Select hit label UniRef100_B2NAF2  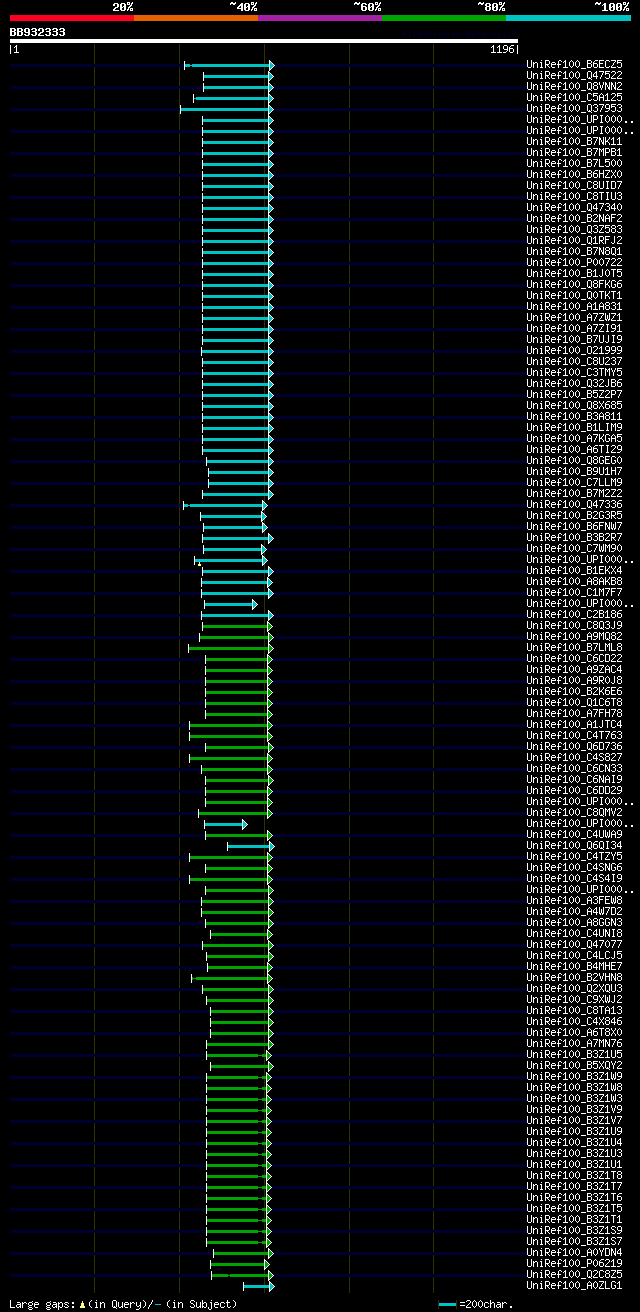click(574, 218)
